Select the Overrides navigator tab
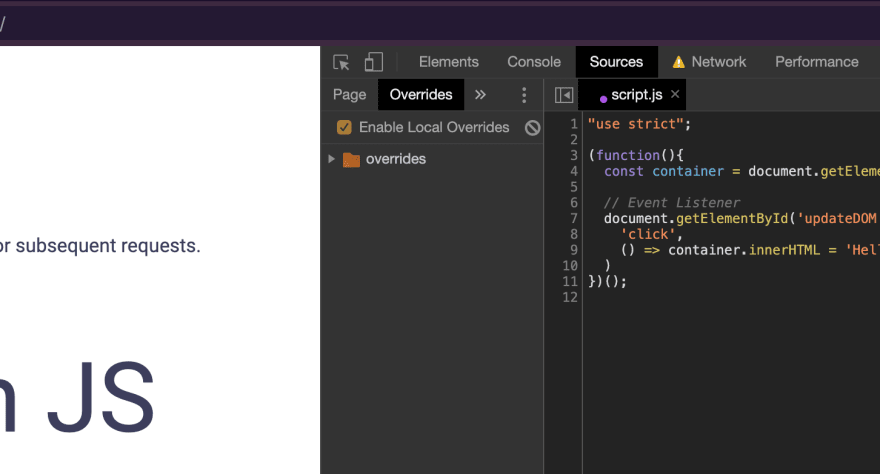Viewport: 880px width, 474px height. pyautogui.click(x=421, y=95)
